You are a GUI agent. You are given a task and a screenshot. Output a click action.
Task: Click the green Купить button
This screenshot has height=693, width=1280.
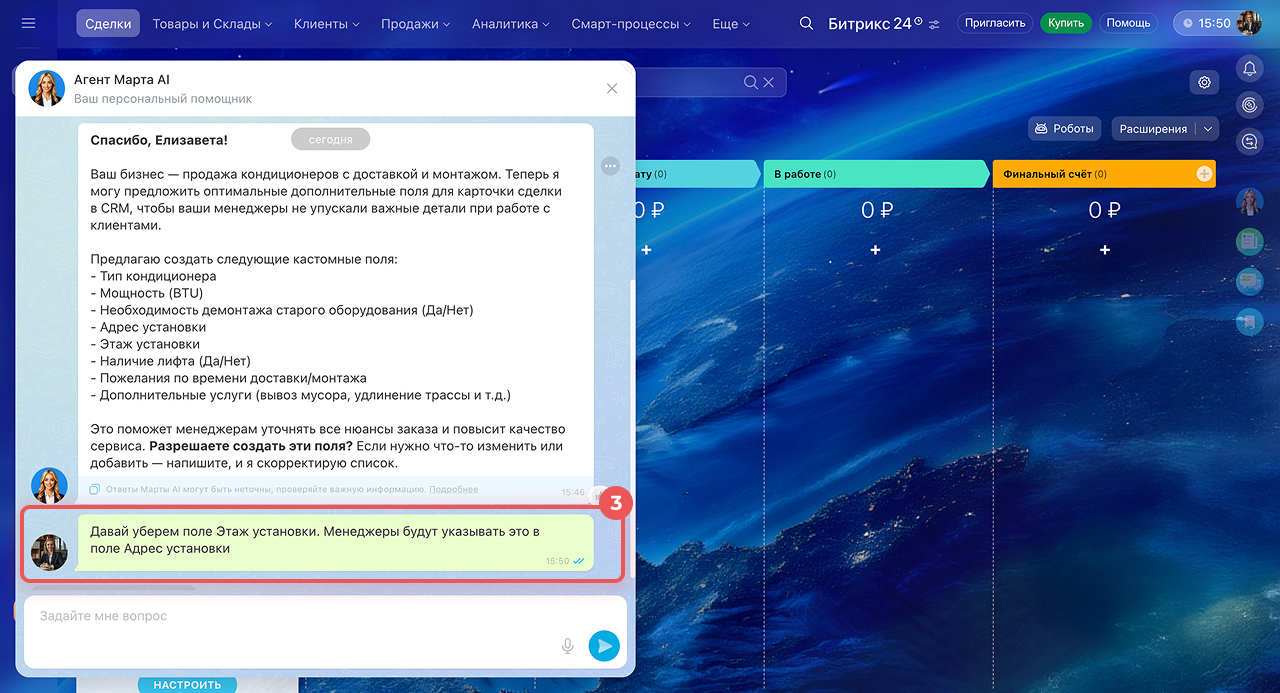1066,23
